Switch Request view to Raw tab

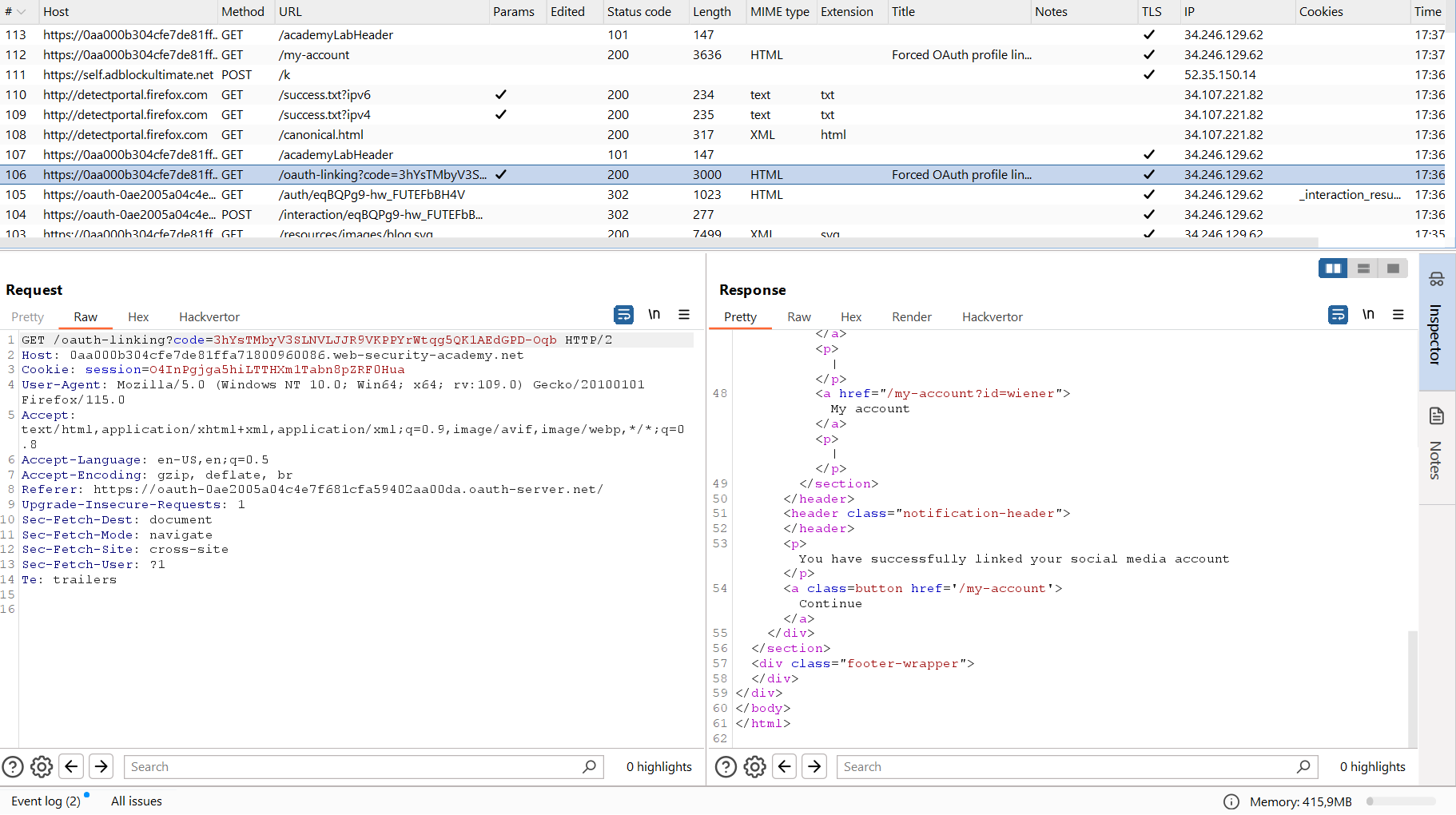pos(86,317)
